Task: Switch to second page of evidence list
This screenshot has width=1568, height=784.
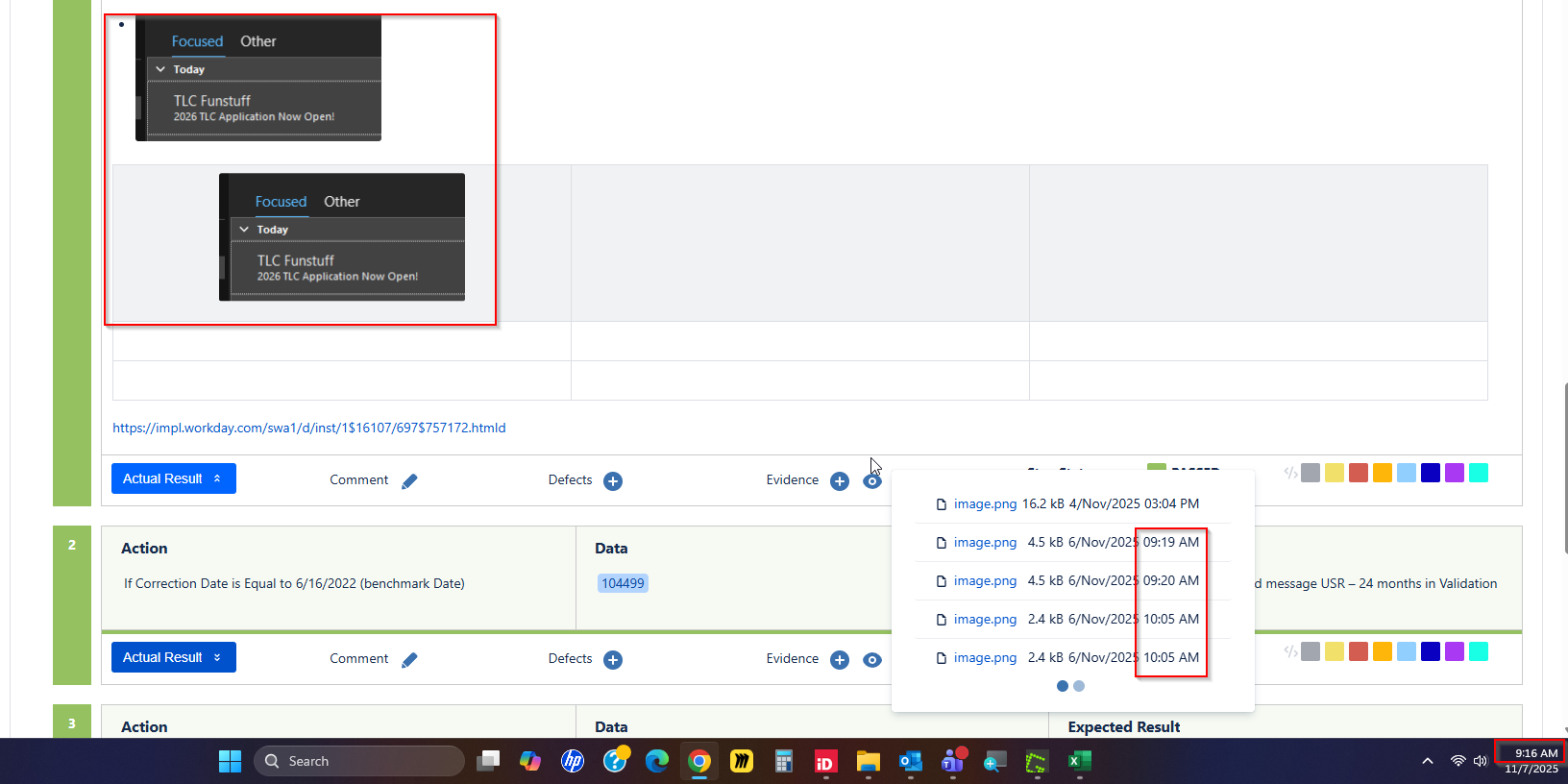Action: pos(1079,686)
